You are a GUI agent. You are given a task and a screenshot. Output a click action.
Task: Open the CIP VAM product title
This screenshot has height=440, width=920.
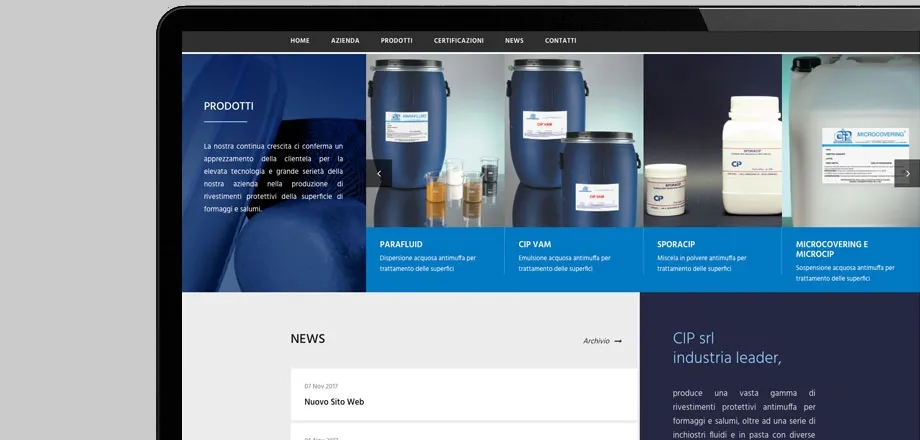point(535,244)
